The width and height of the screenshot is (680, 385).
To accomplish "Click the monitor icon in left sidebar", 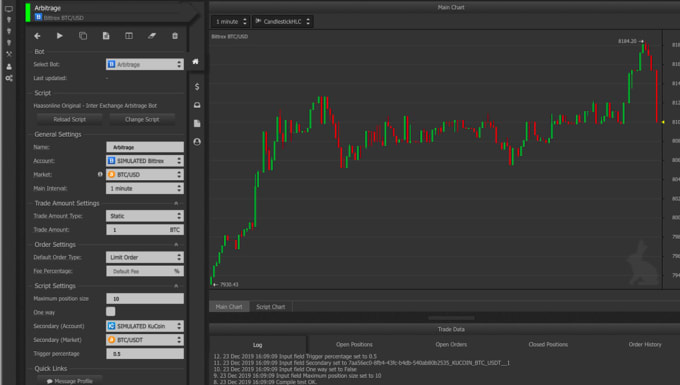I will coord(9,9).
